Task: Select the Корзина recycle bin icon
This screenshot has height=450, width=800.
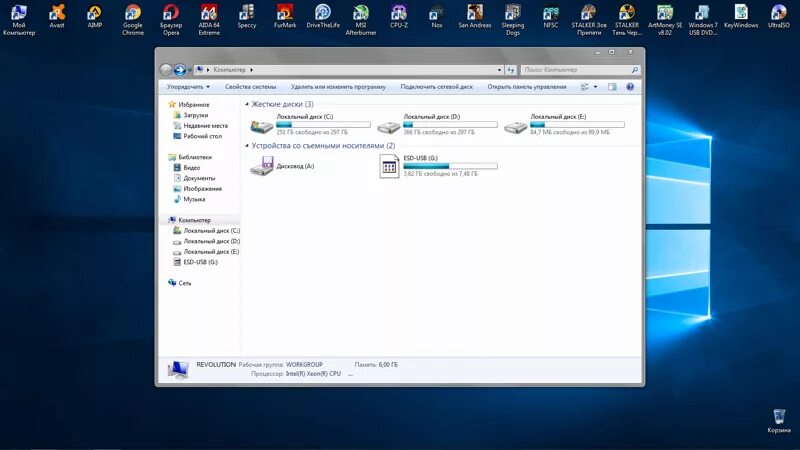Action: [779, 421]
